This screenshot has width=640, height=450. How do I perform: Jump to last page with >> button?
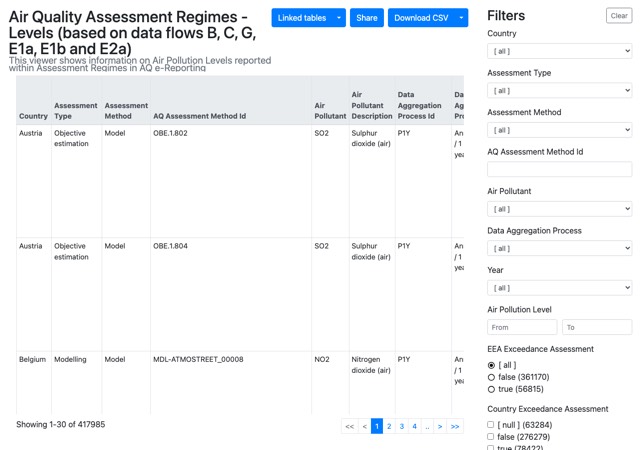[455, 426]
